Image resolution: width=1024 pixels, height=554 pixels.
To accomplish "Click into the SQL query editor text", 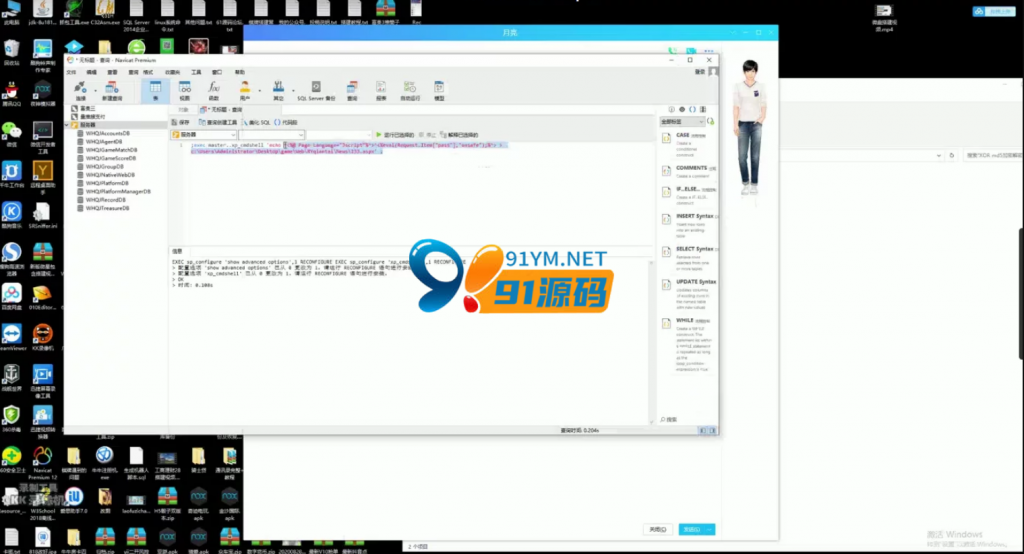I will tap(349, 148).
